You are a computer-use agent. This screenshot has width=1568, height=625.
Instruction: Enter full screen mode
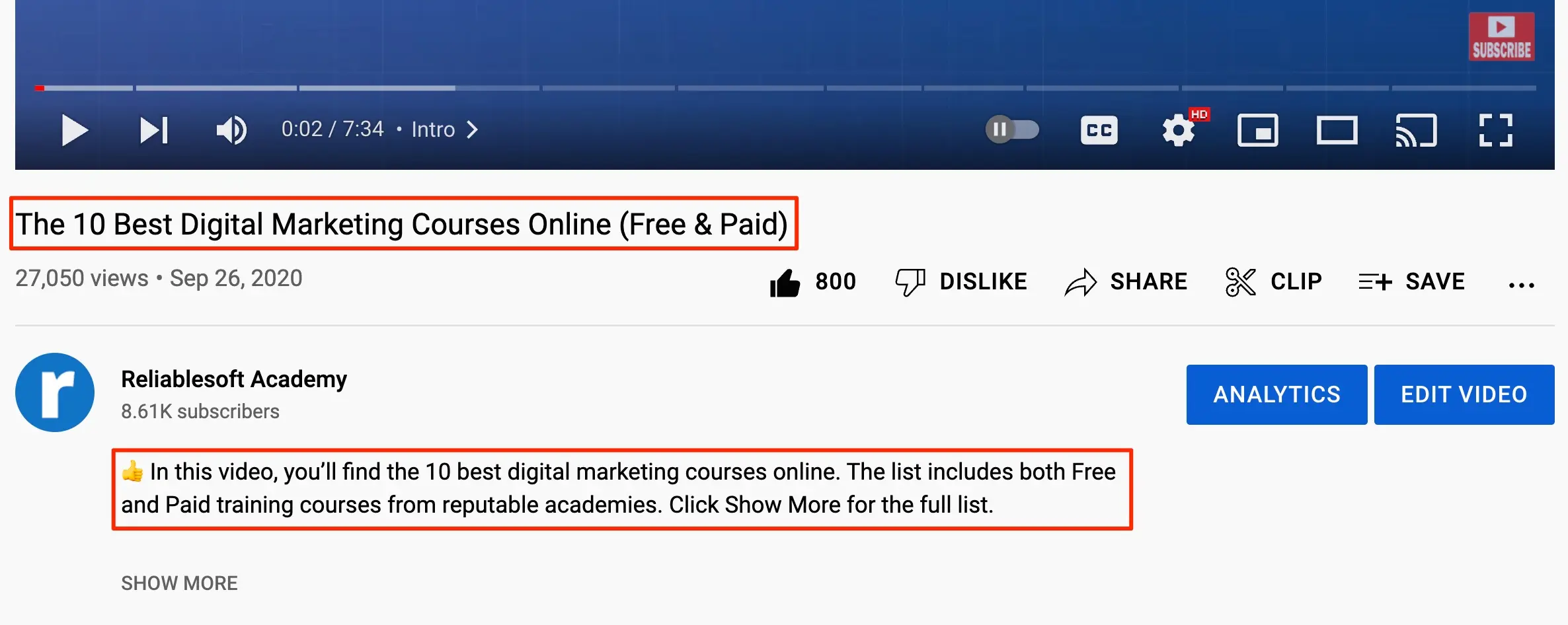[1495, 130]
